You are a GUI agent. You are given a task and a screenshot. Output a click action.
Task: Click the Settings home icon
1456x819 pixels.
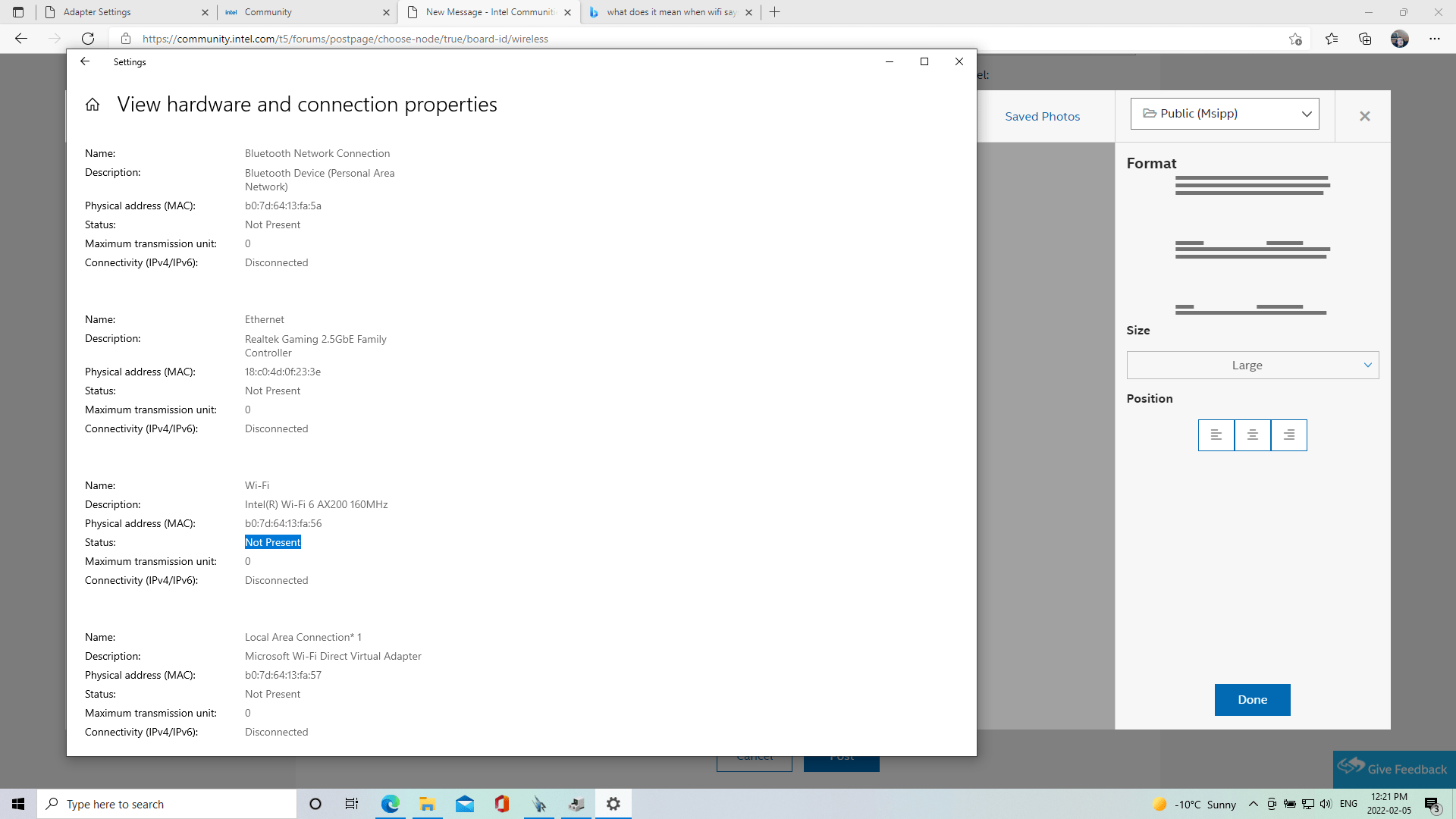[93, 105]
